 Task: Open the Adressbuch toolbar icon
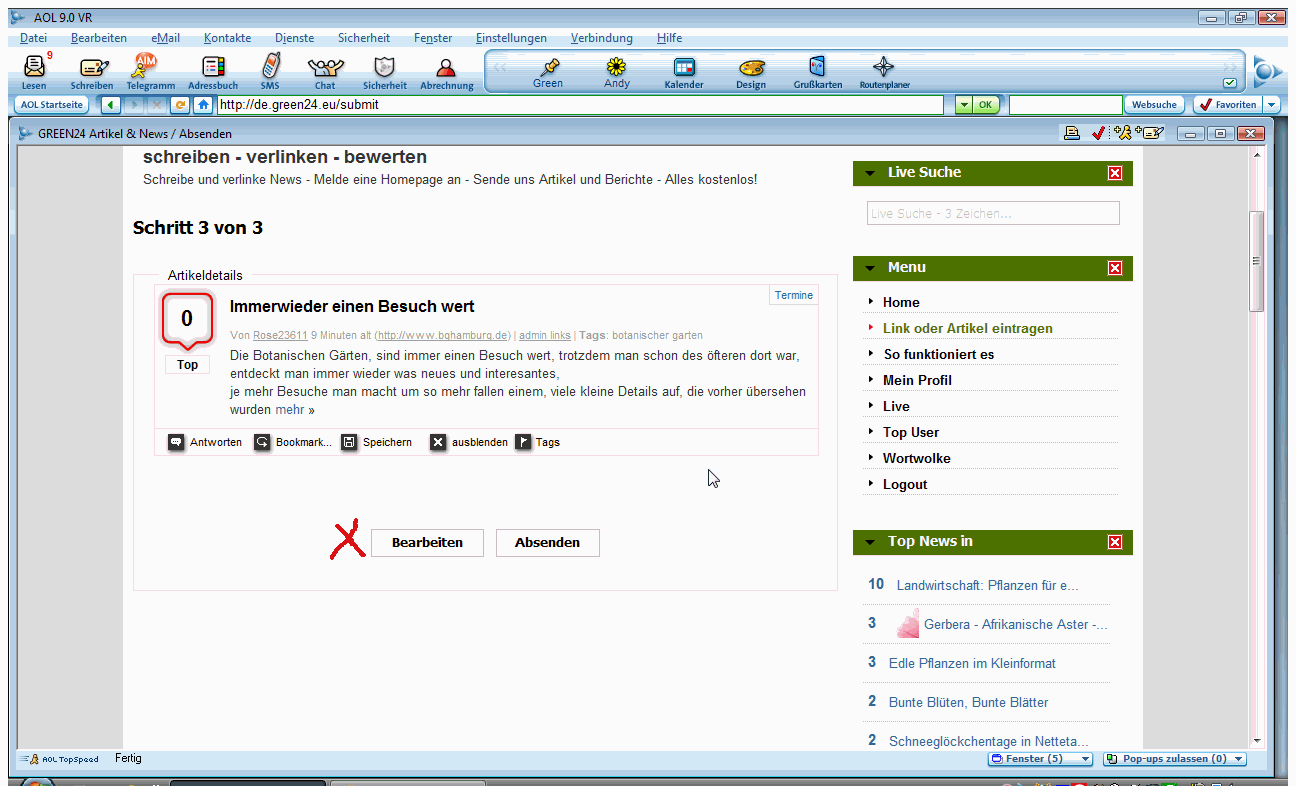point(213,68)
